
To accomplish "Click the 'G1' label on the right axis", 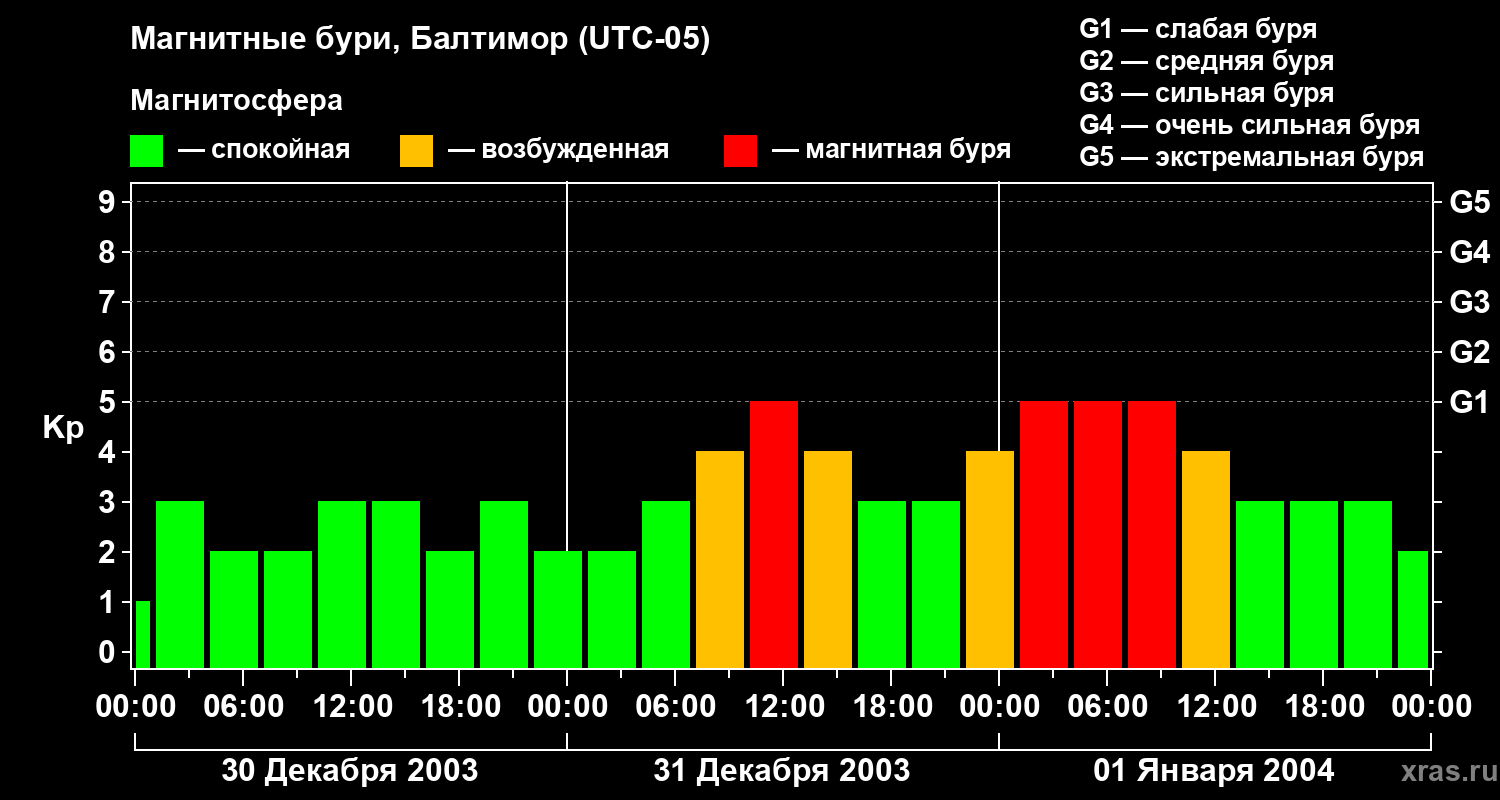I will 1469,403.
